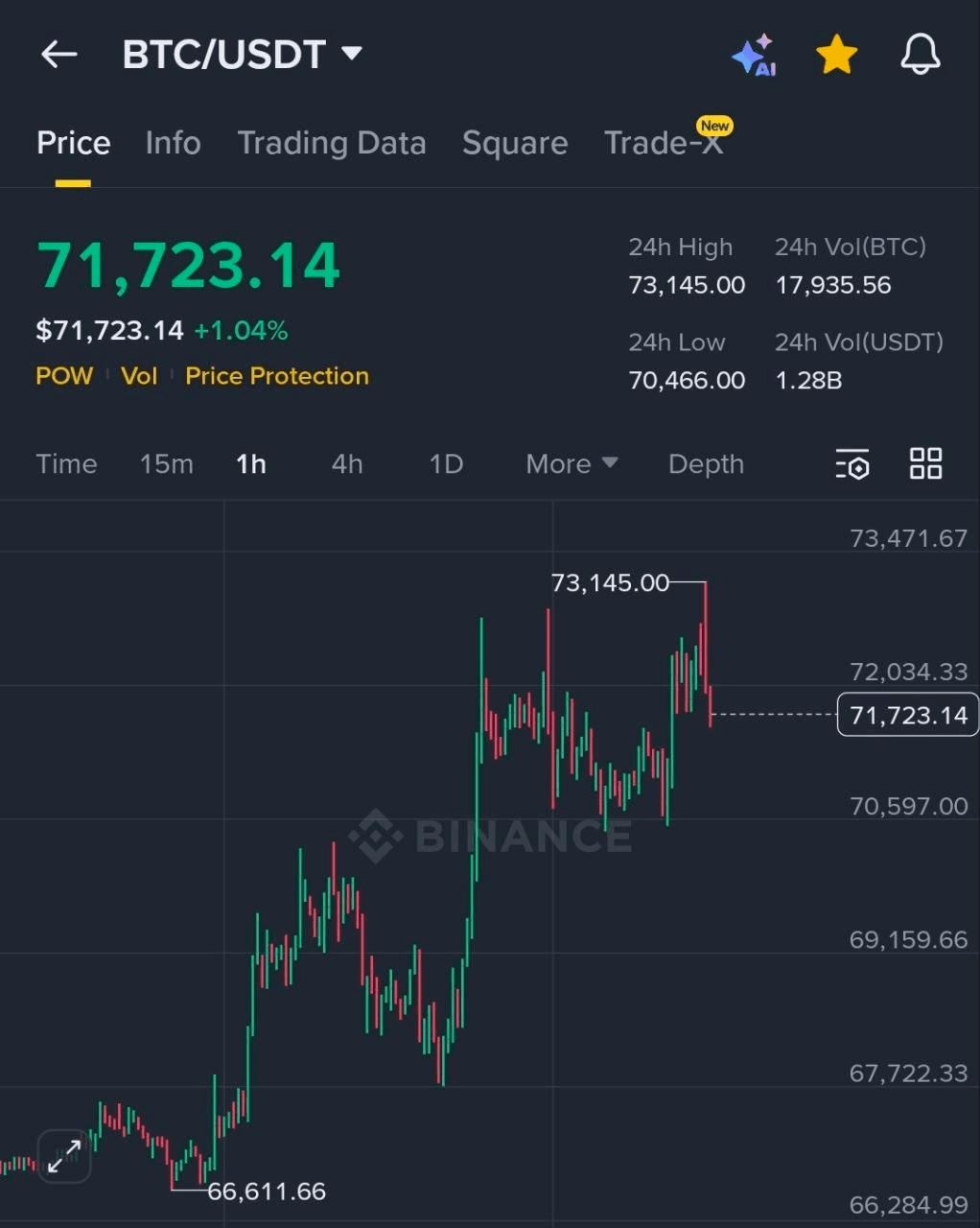Select the 1D chart interval

[x=446, y=464]
